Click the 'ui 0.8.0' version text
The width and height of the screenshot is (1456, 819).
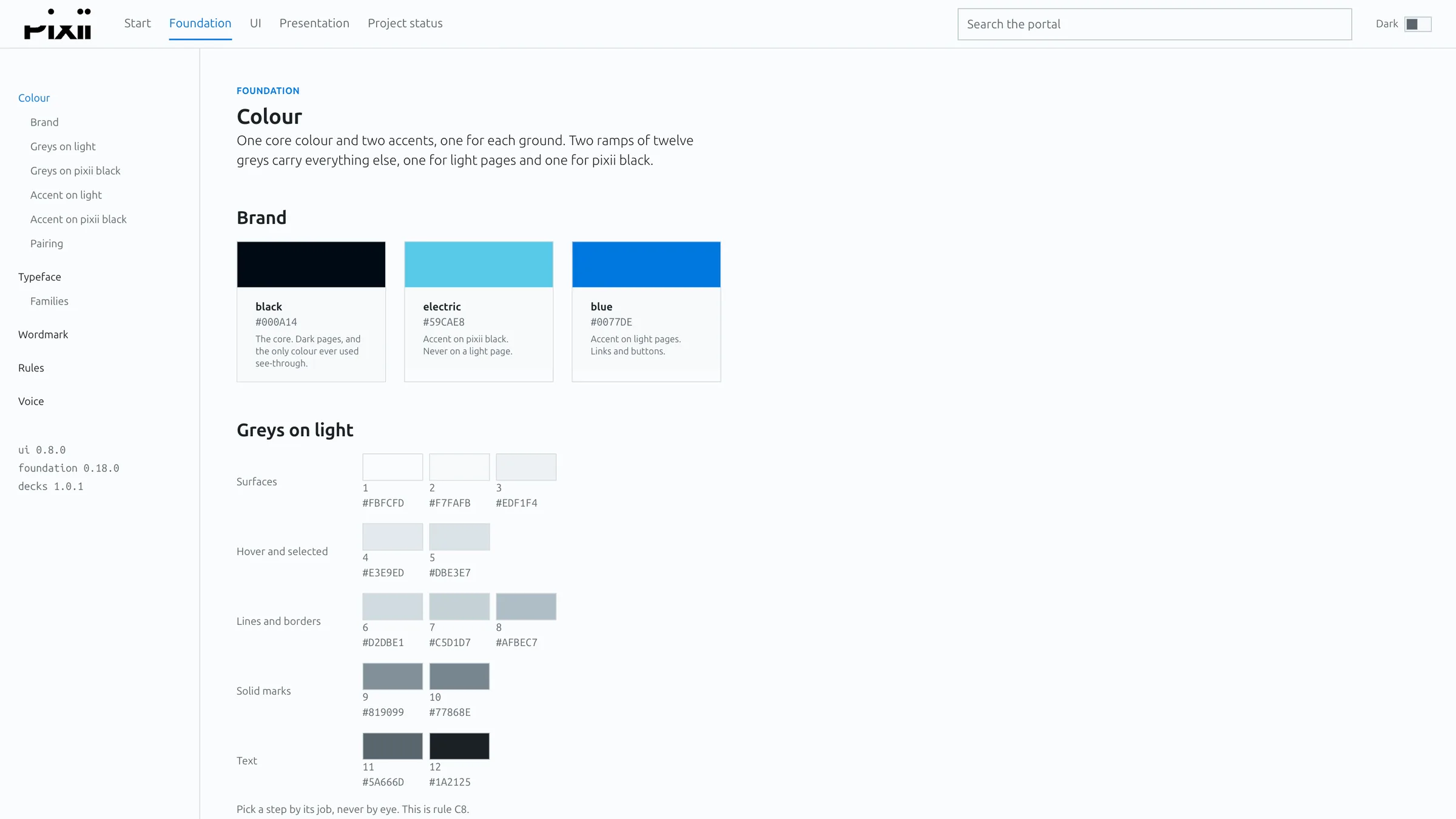[x=42, y=450]
